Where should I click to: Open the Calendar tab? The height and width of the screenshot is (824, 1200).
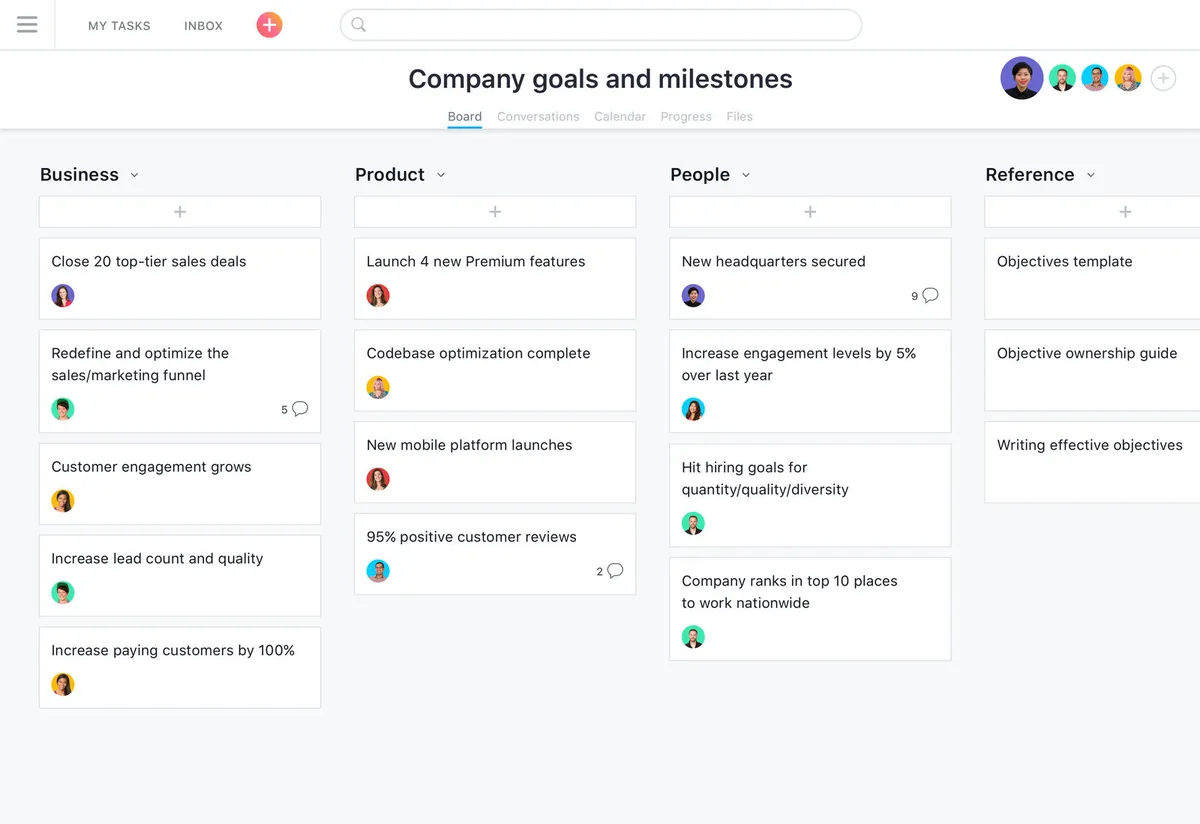[620, 117]
